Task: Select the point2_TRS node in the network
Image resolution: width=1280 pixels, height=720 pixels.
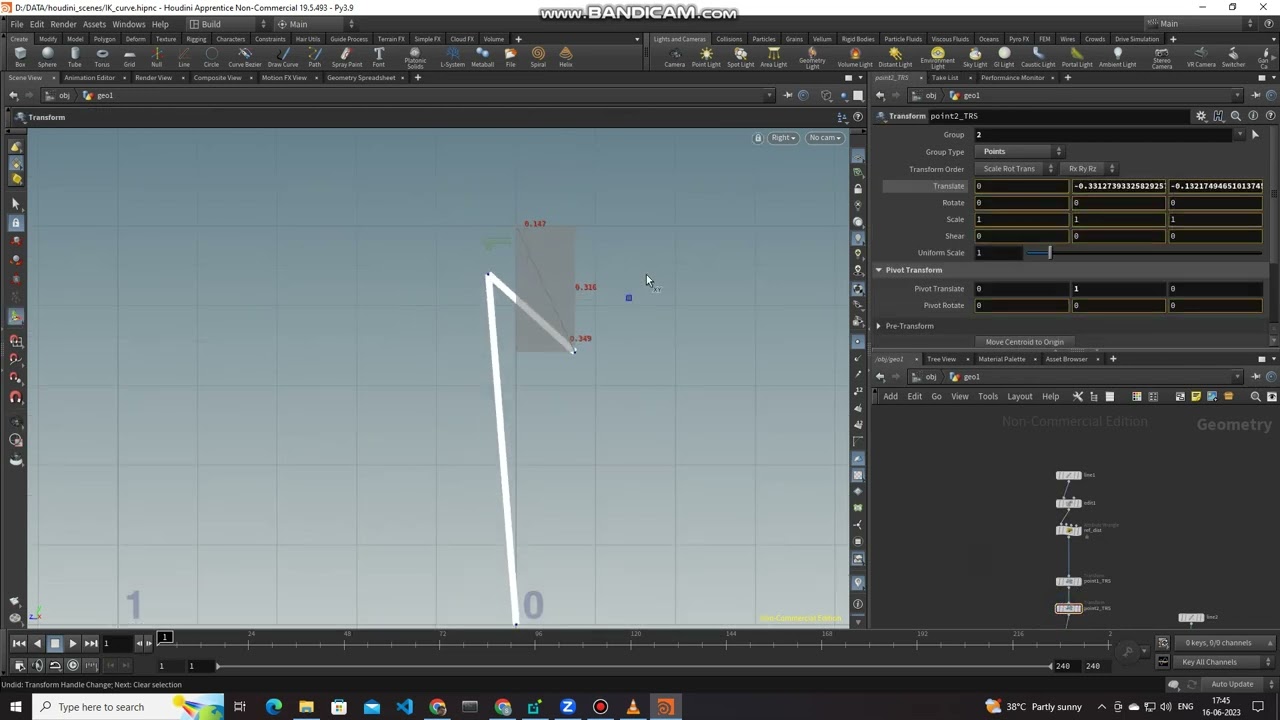Action: point(1068,608)
